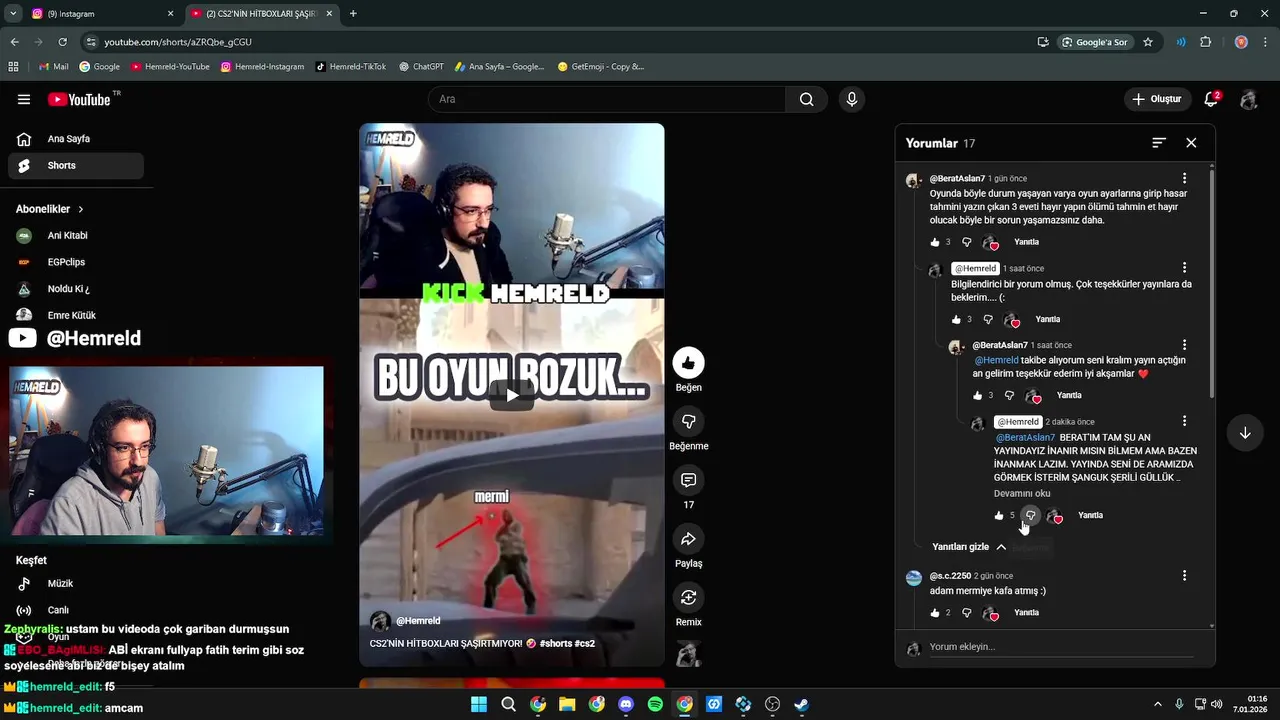Open the notifications bell
This screenshot has width=1280, height=720.
(x=1211, y=99)
